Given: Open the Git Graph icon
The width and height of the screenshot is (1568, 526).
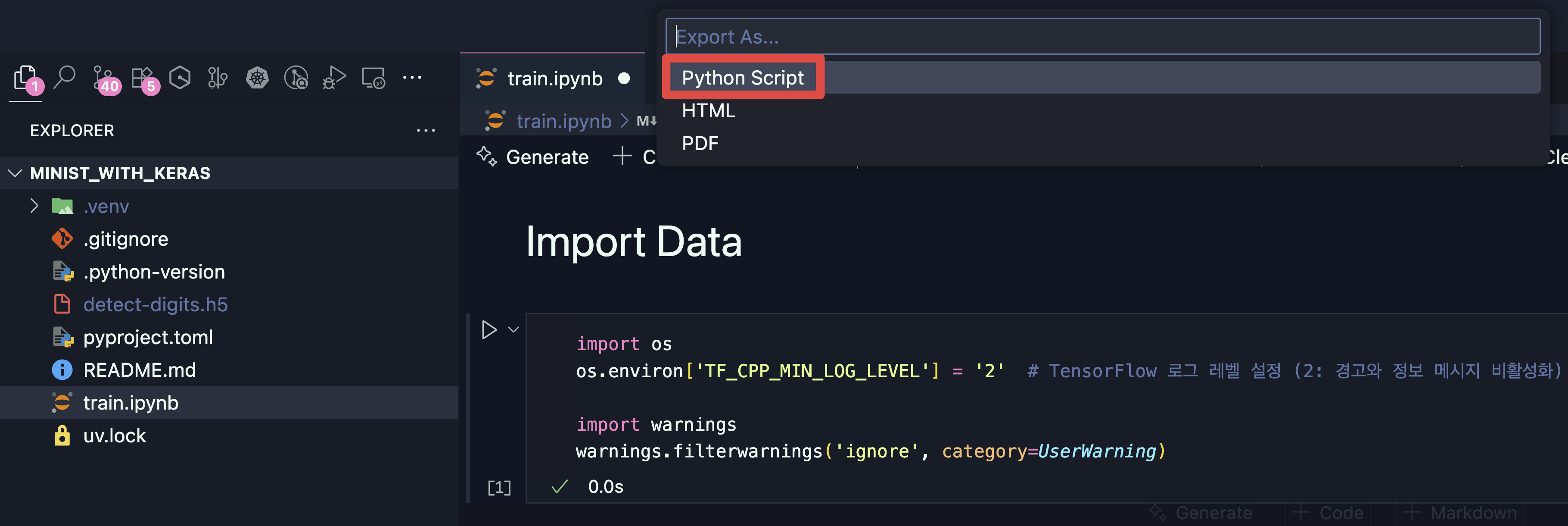Looking at the screenshot, I should 217,78.
